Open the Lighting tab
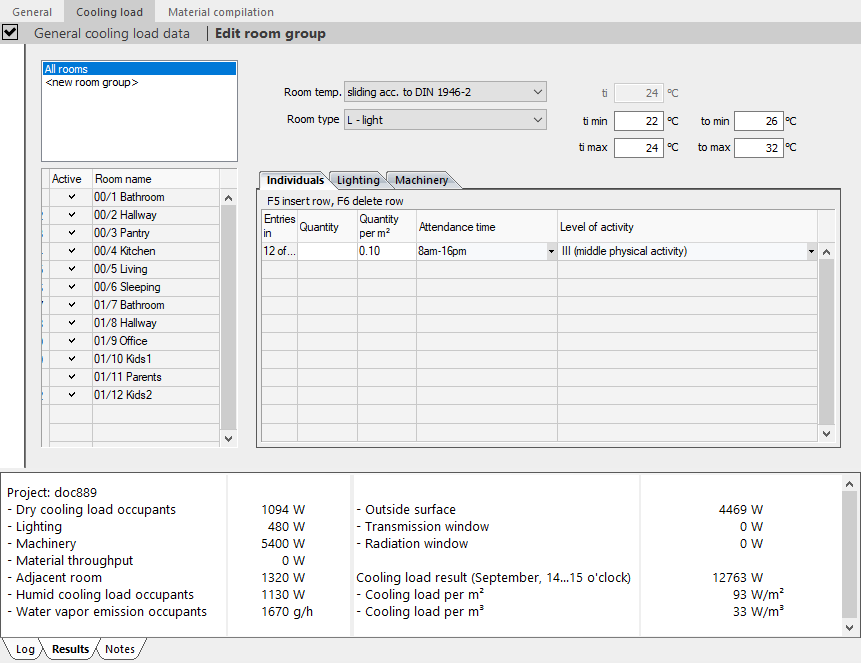The height and width of the screenshot is (663, 861). 358,180
